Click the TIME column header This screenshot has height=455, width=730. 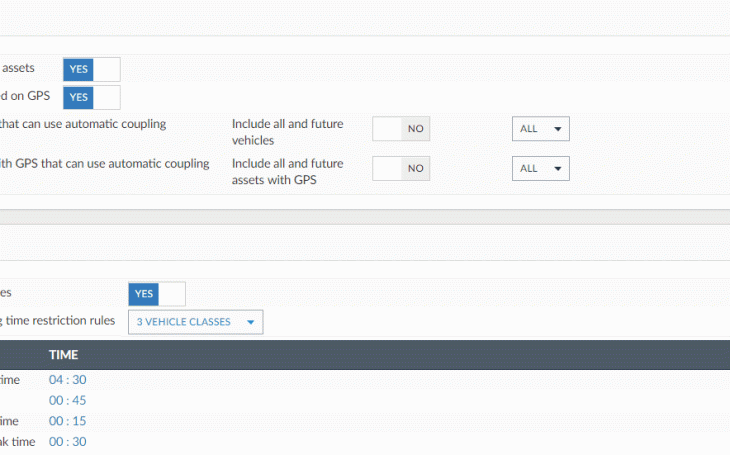64,355
